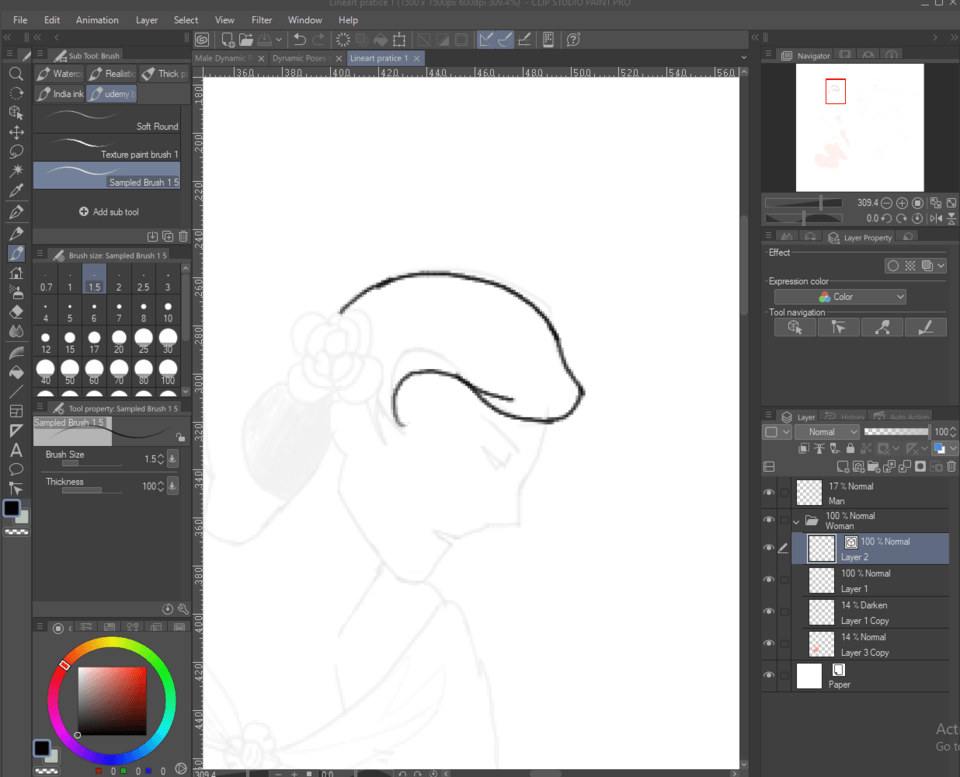Screen dimensions: 960x777
Task: Collapse the Woman layer folder
Action: (x=797, y=521)
